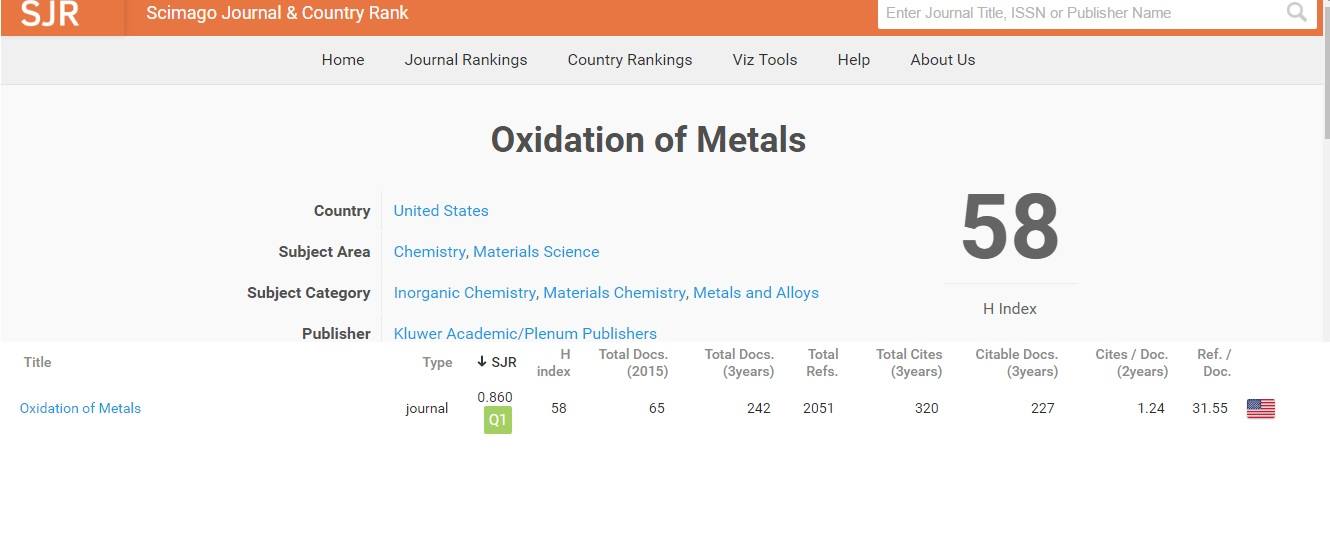This screenshot has height=555, width=1330.
Task: Click the United States flag icon
Action: pos(1260,408)
